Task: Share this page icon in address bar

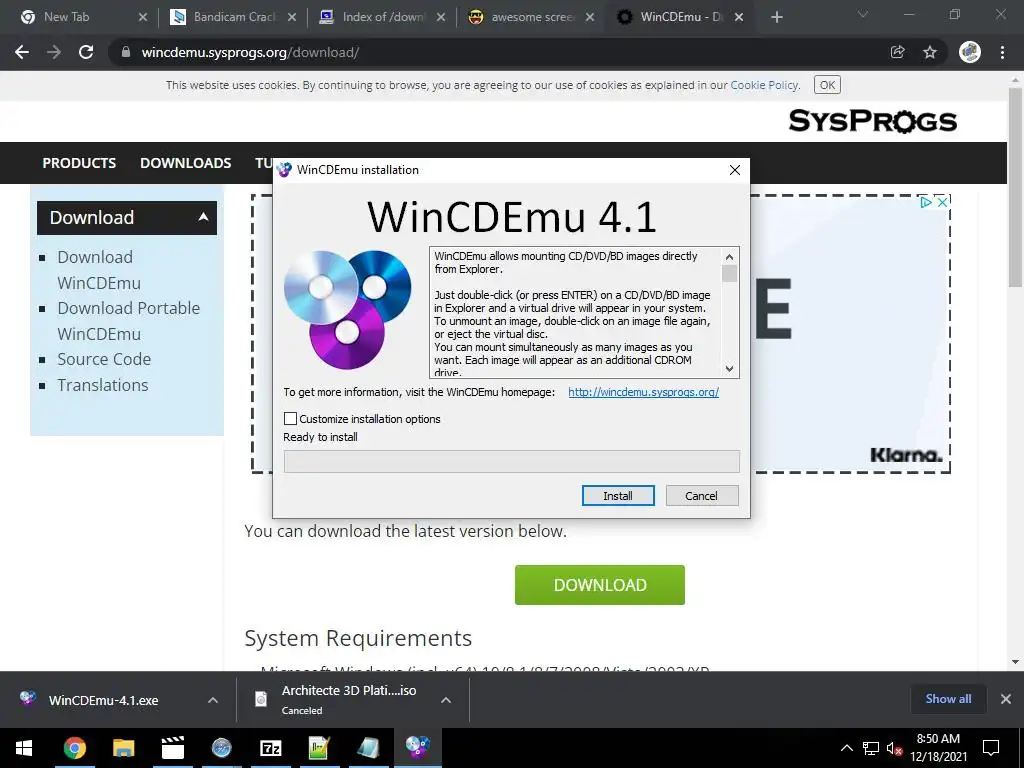Action: (898, 52)
